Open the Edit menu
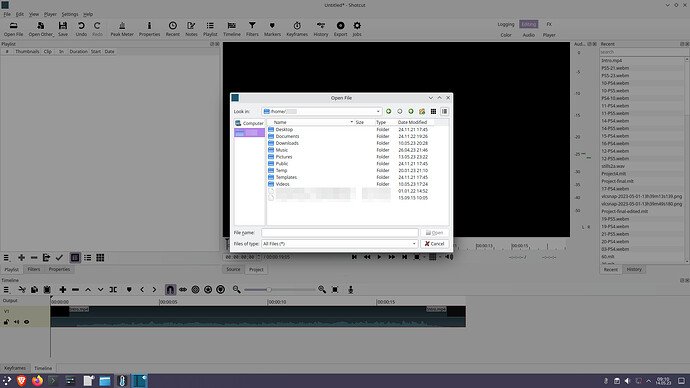This screenshot has height=388, width=690. pos(20,14)
